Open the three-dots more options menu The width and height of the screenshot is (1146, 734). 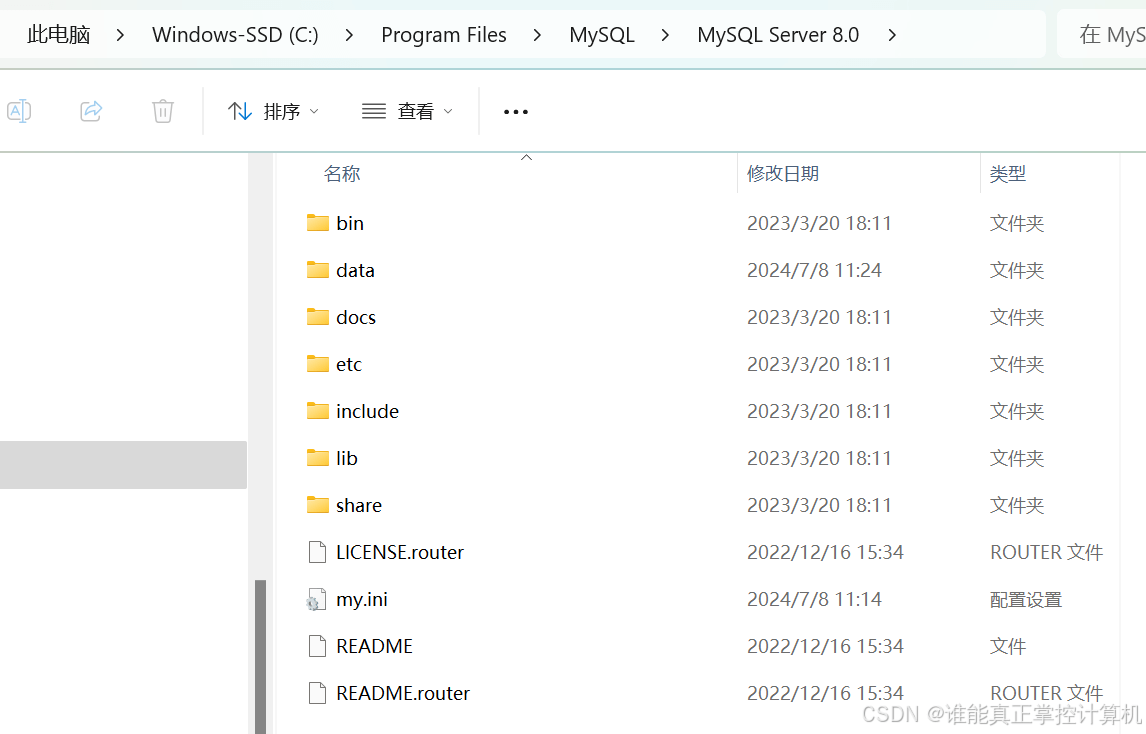[516, 112]
